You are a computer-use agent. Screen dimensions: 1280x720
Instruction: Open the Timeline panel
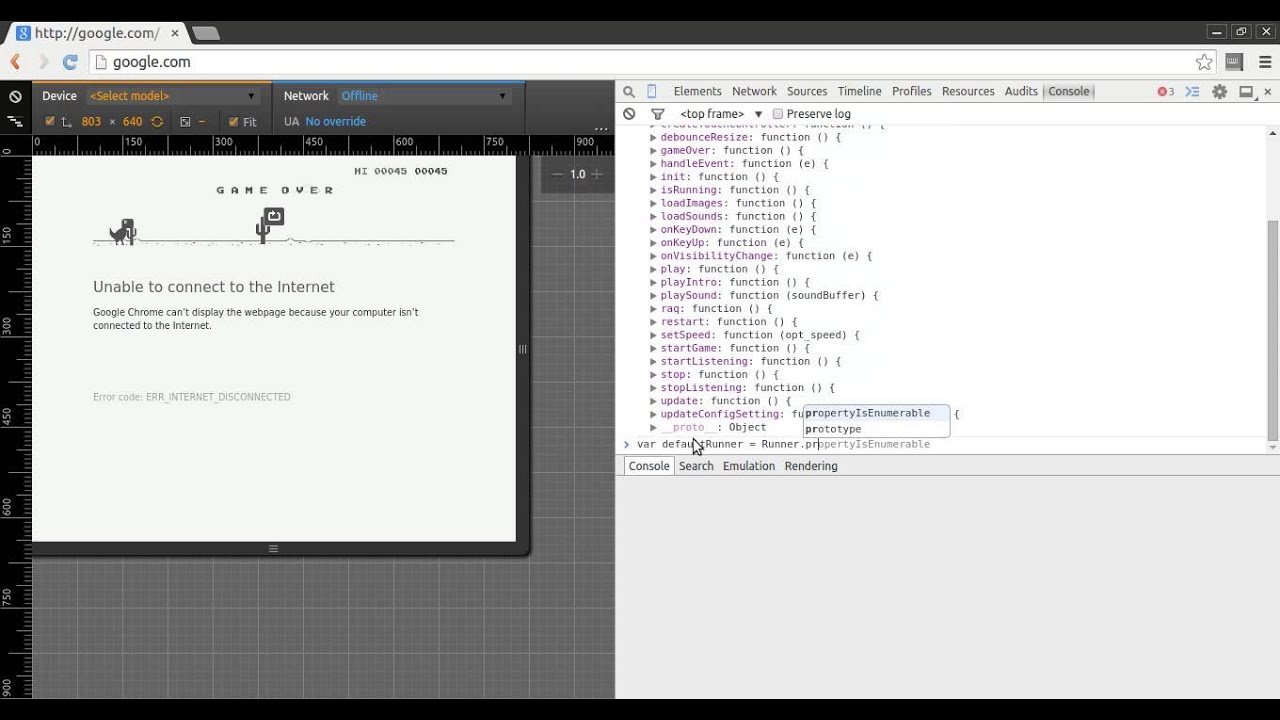[x=860, y=91]
